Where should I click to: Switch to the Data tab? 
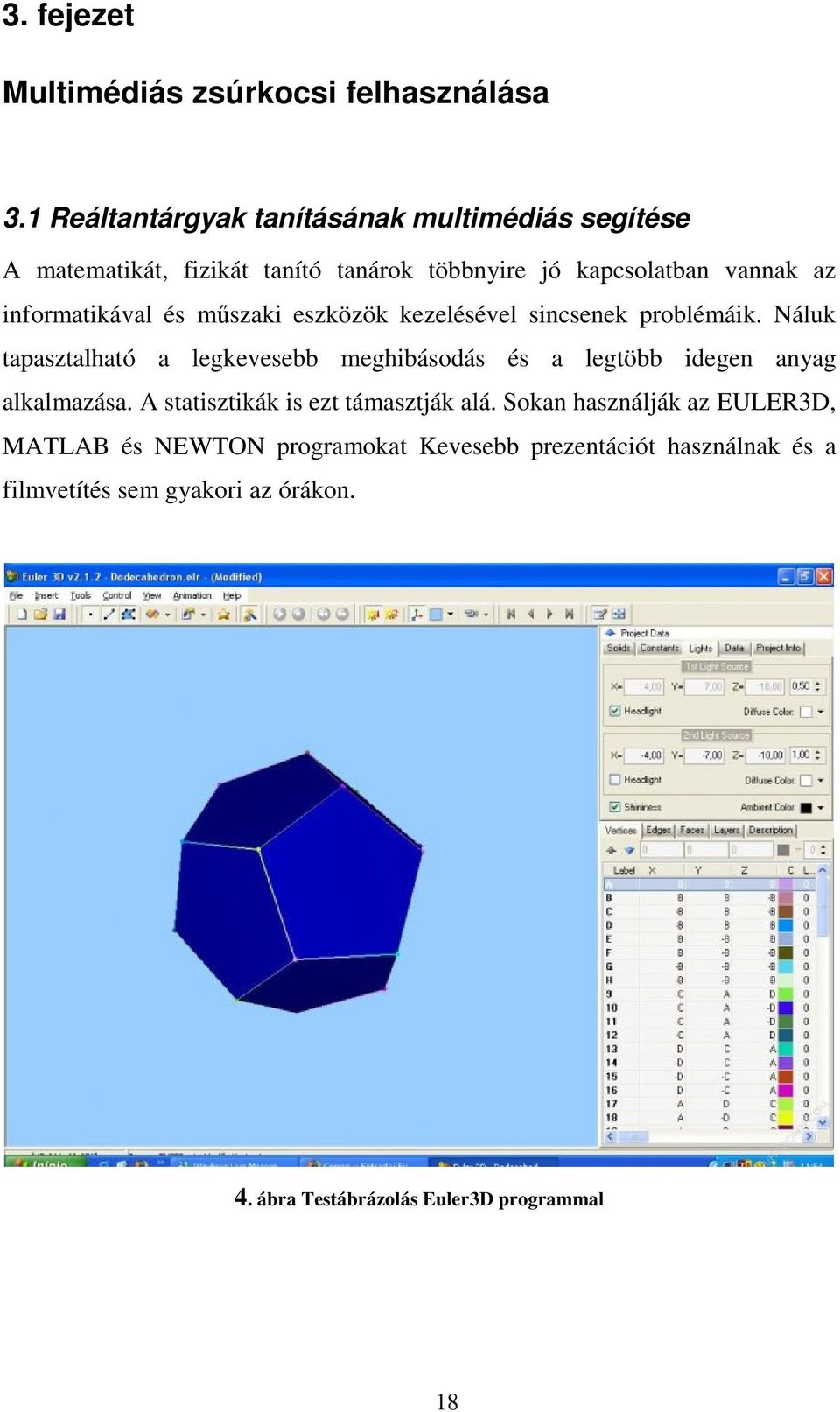tap(734, 648)
